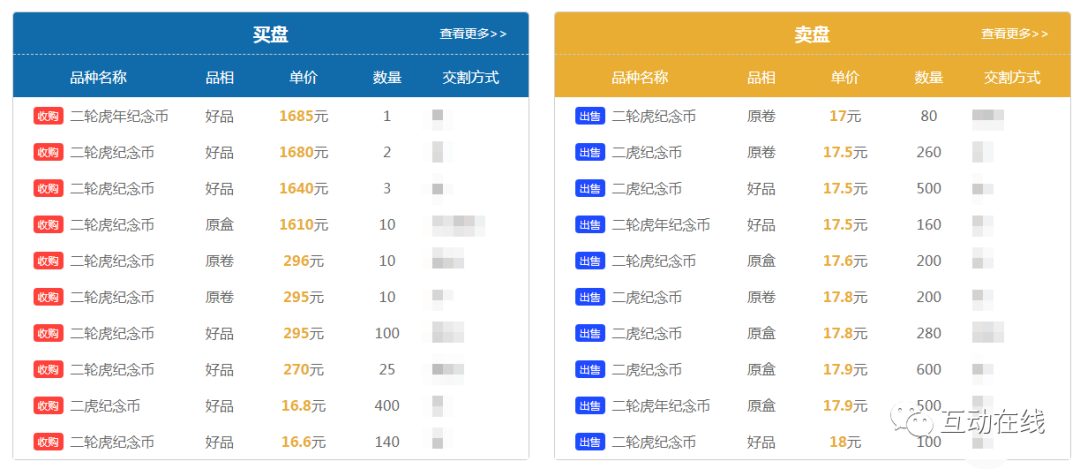Click 收购 badge in the 16.8元 row
This screenshot has width=1080, height=469.
[x=48, y=406]
